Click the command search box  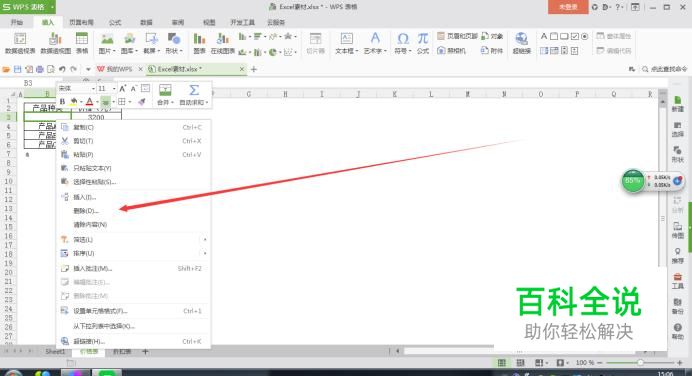[x=665, y=69]
